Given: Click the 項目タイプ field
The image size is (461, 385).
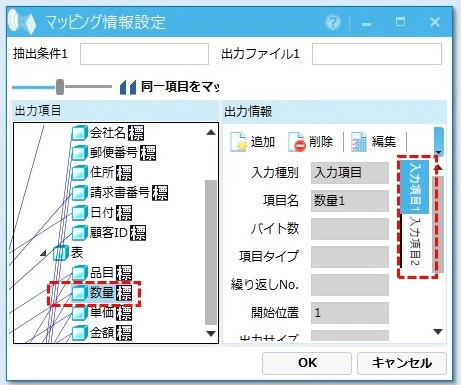Looking at the screenshot, I should point(350,257).
